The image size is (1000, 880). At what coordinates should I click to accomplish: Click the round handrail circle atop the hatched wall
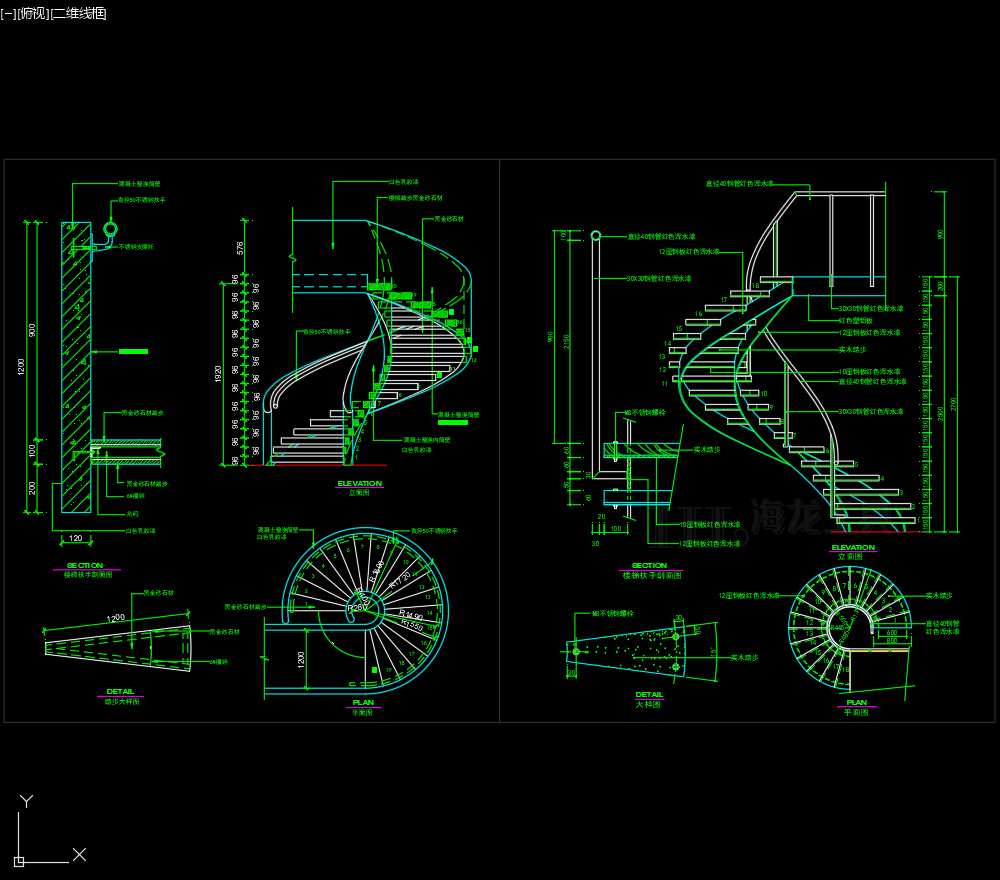pos(109,230)
